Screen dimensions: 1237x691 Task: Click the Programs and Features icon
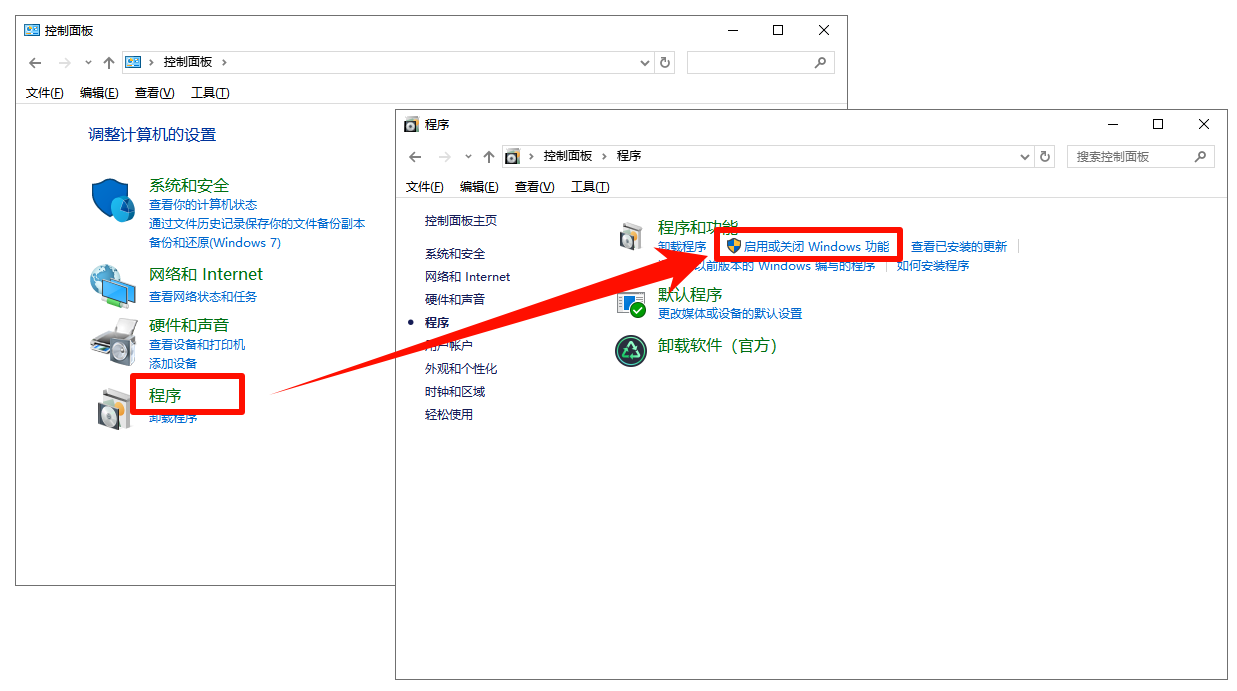[631, 237]
